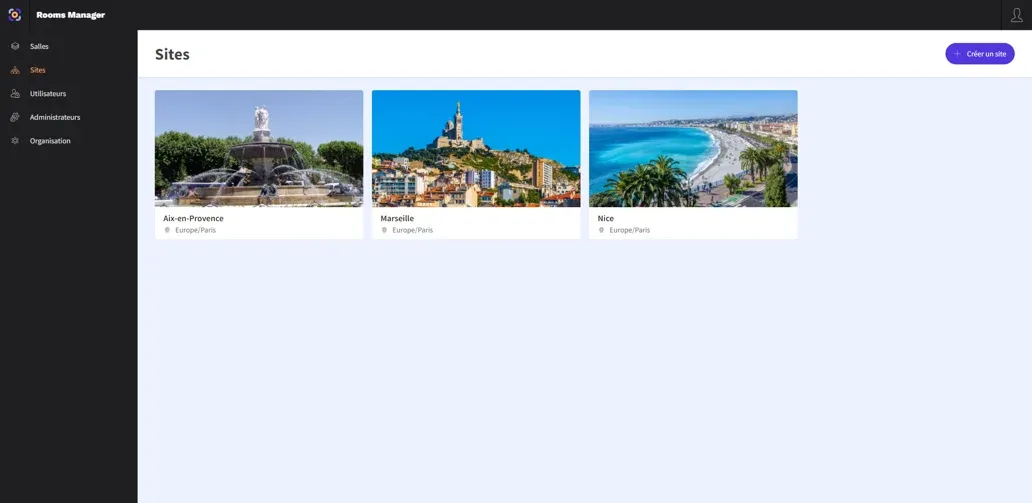
Task: Select the Aix-en-Provence site name
Action: click(194, 219)
